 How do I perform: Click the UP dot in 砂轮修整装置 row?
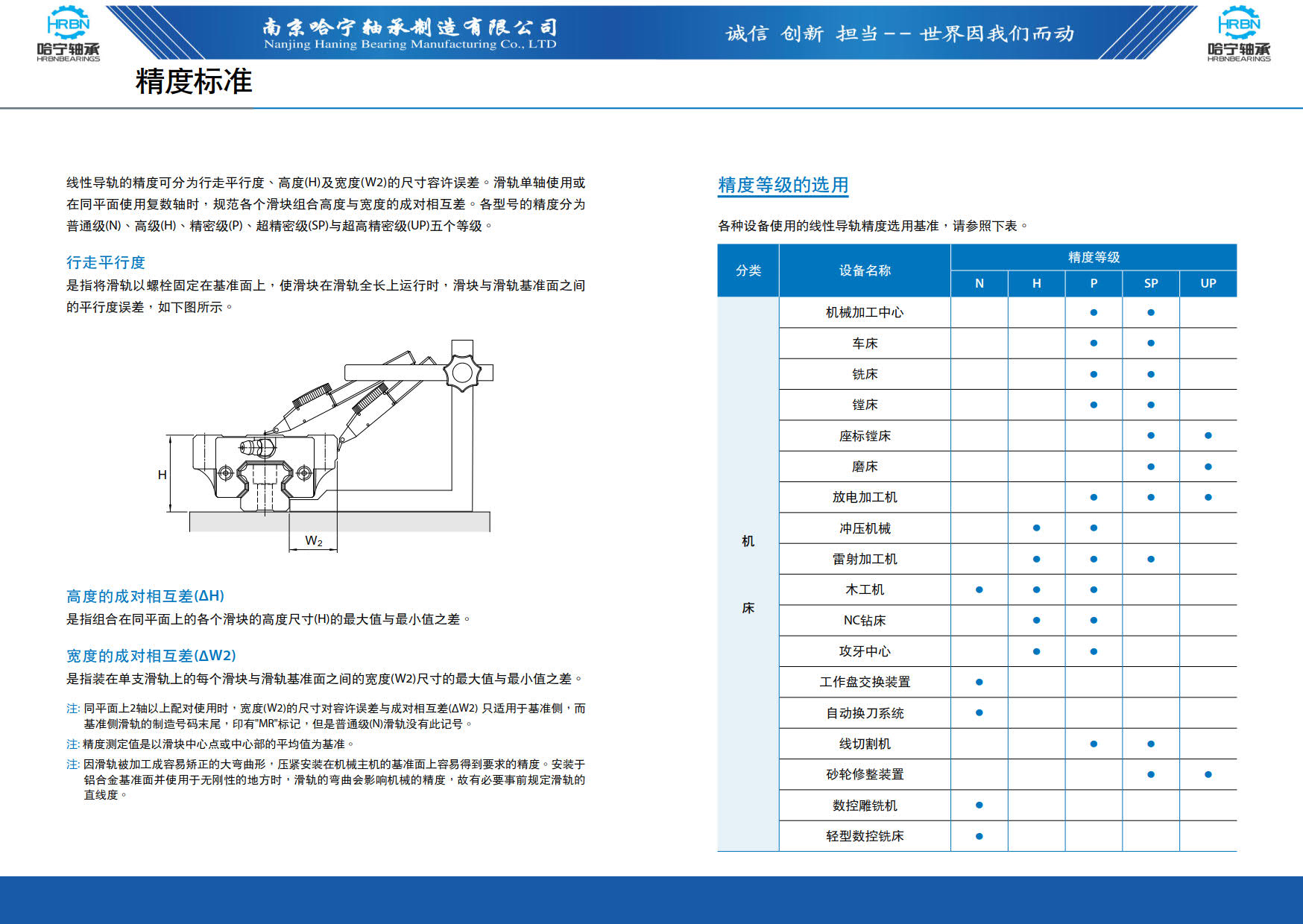1208,774
